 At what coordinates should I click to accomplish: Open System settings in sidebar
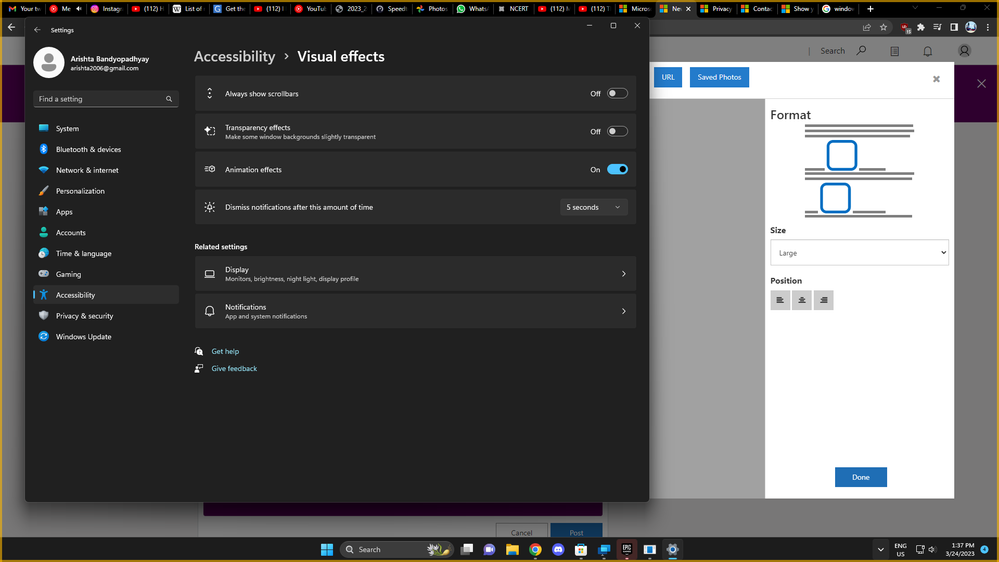pos(106,128)
